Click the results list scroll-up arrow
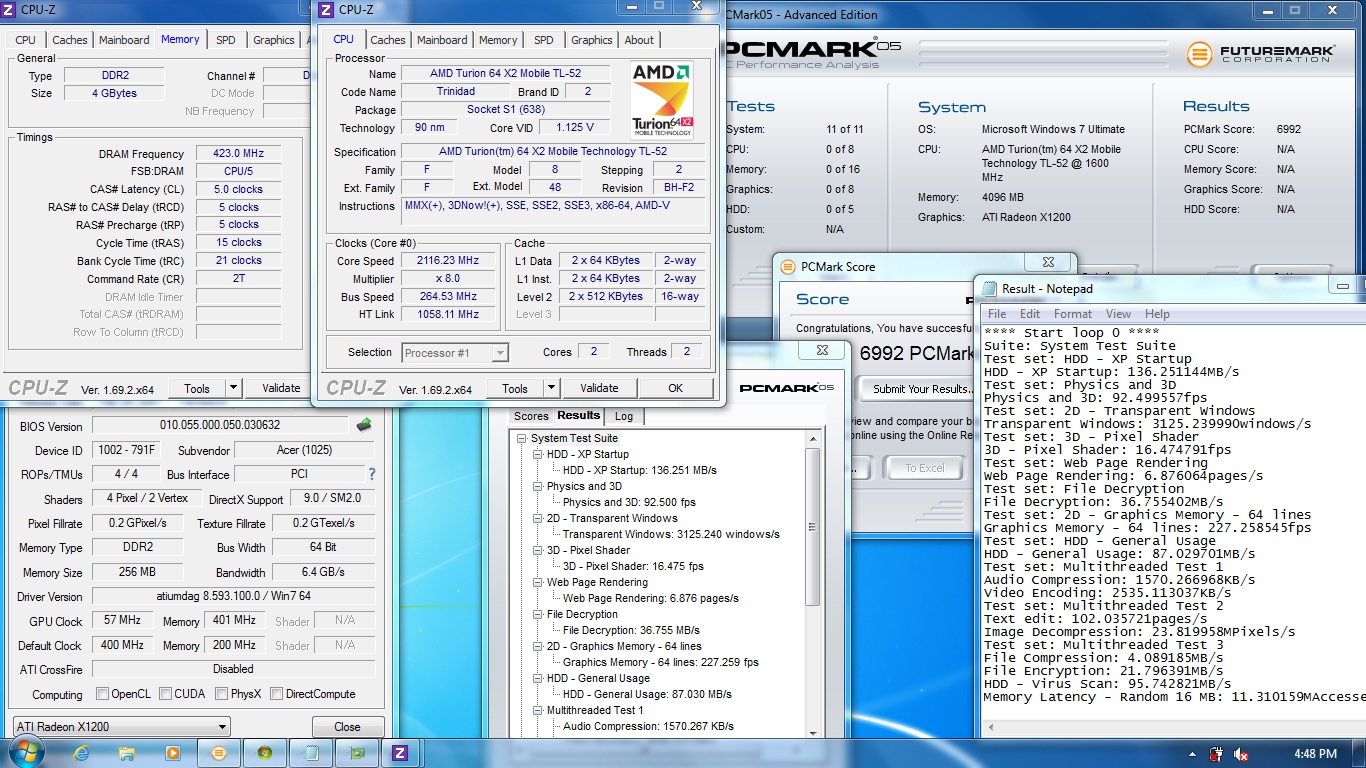Image resolution: width=1366 pixels, height=768 pixels. click(813, 440)
